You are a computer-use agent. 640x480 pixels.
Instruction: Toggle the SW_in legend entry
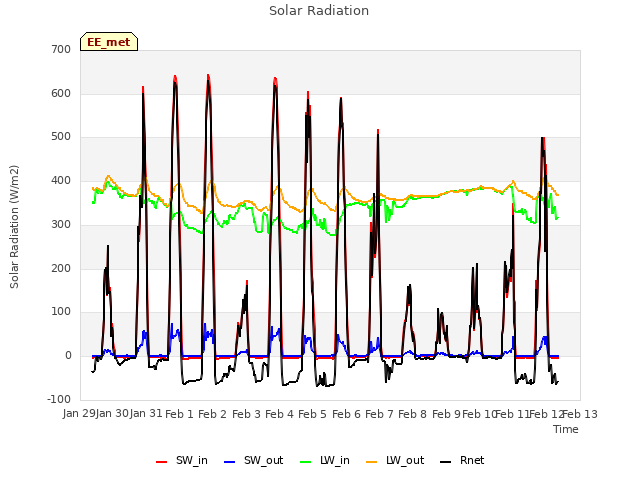pyautogui.click(x=182, y=461)
